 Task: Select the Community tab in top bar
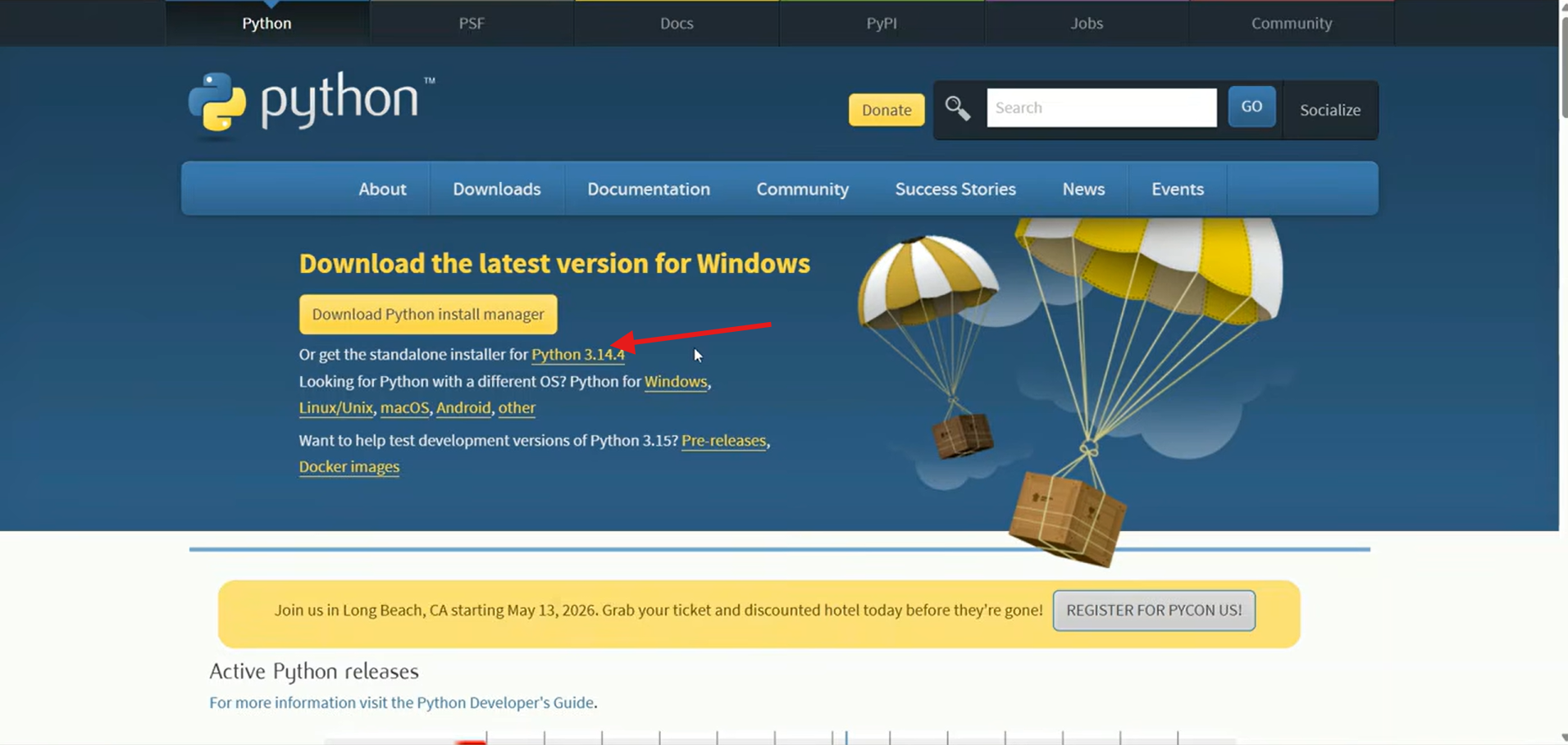point(1292,23)
